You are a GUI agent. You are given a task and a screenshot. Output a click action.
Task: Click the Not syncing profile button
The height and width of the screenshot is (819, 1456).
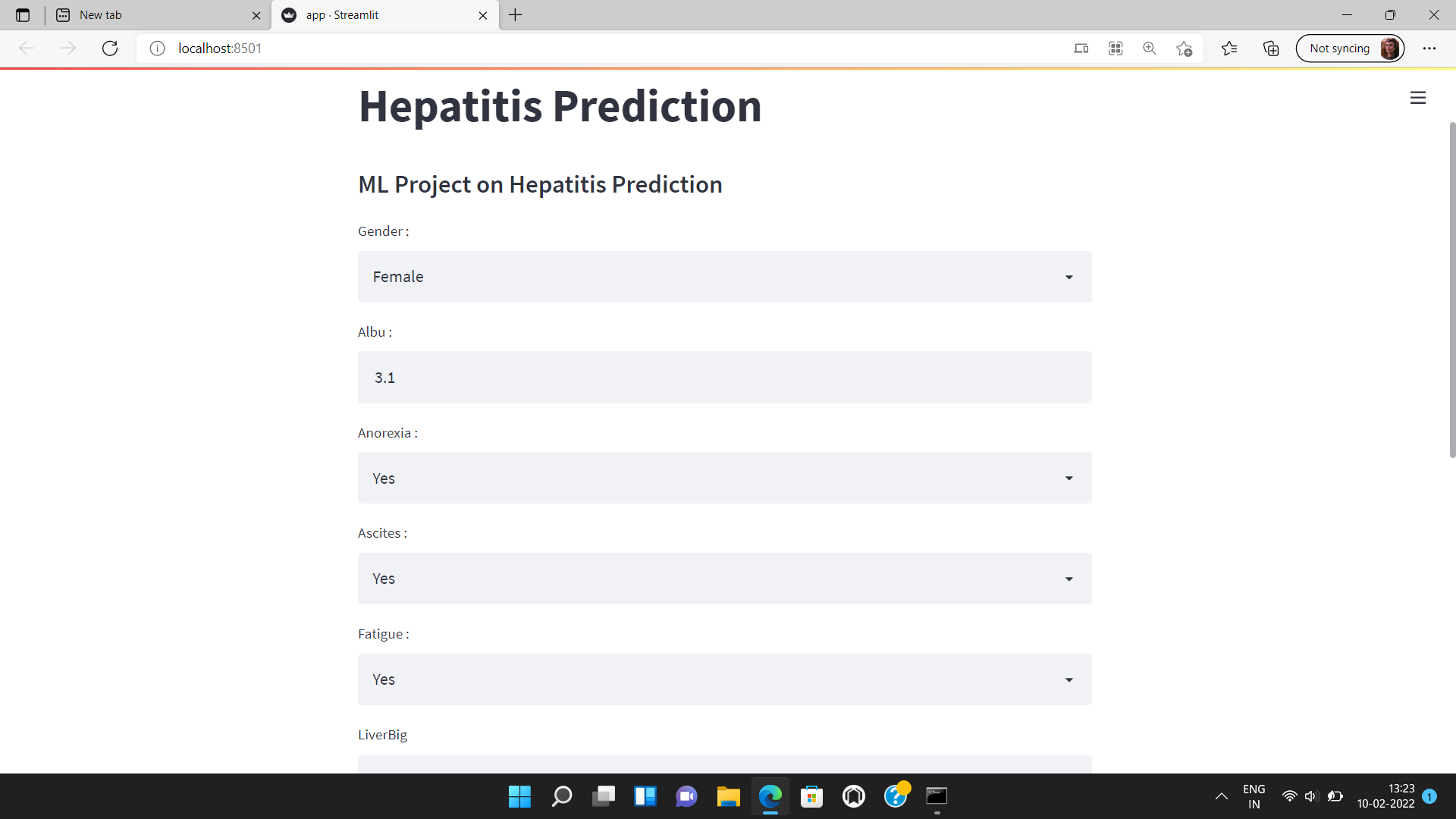(1350, 48)
